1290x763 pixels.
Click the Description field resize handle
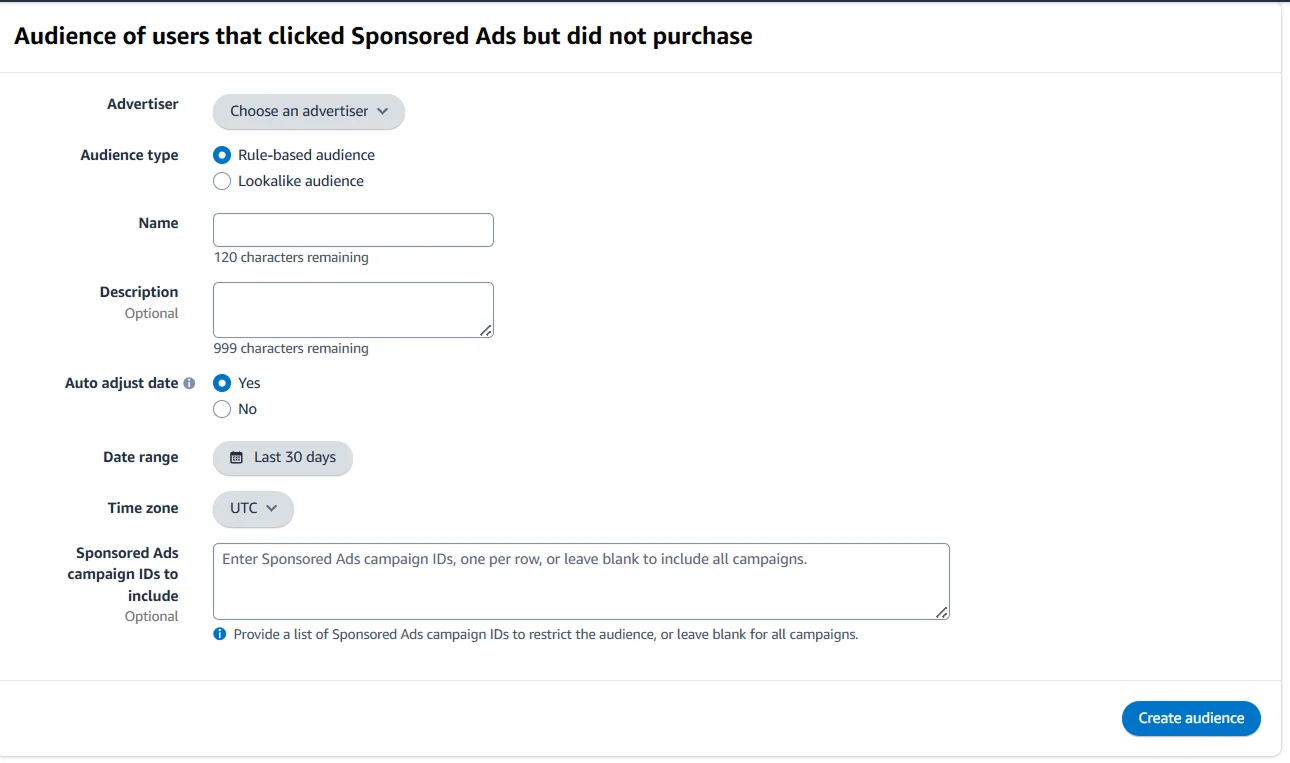486,330
